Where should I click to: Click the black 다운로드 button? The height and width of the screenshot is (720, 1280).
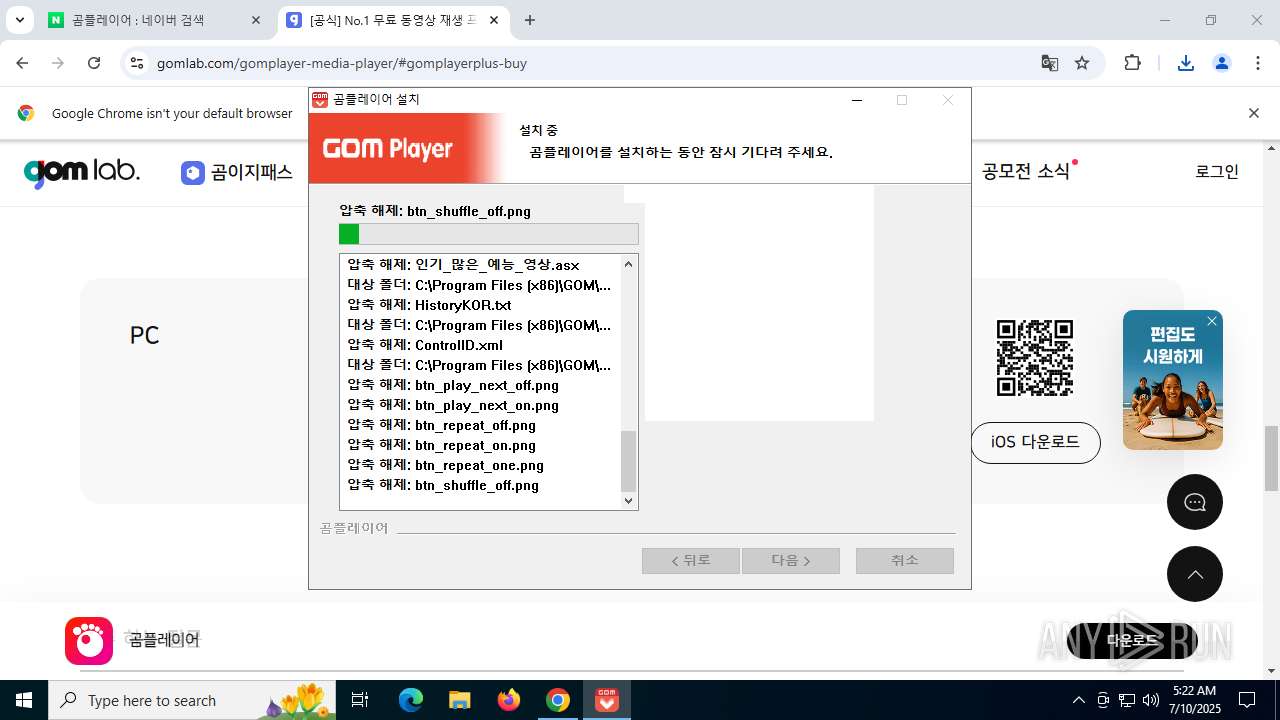pos(1132,640)
